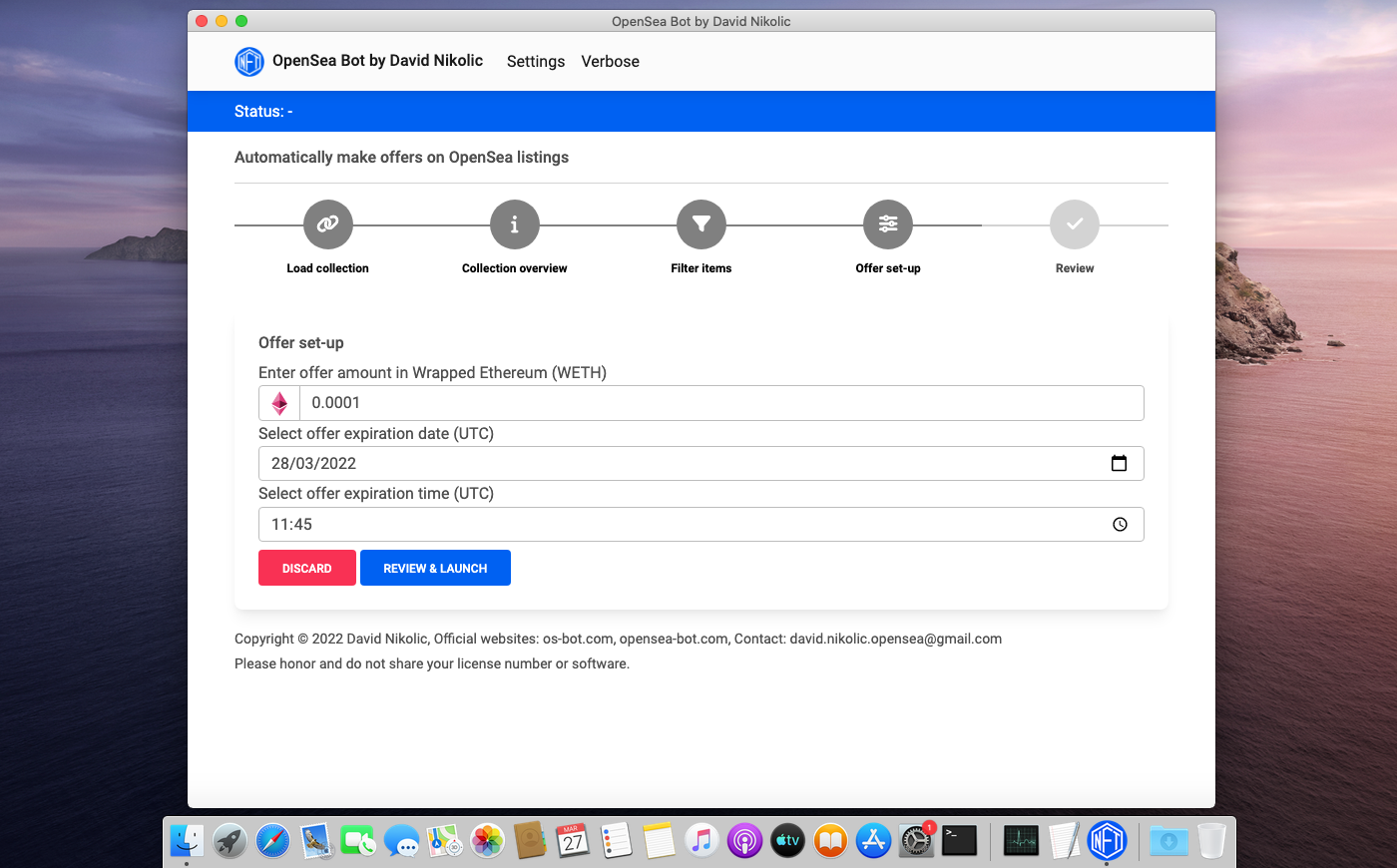This screenshot has height=868, width=1397.
Task: Open Maps from the dock
Action: [445, 841]
